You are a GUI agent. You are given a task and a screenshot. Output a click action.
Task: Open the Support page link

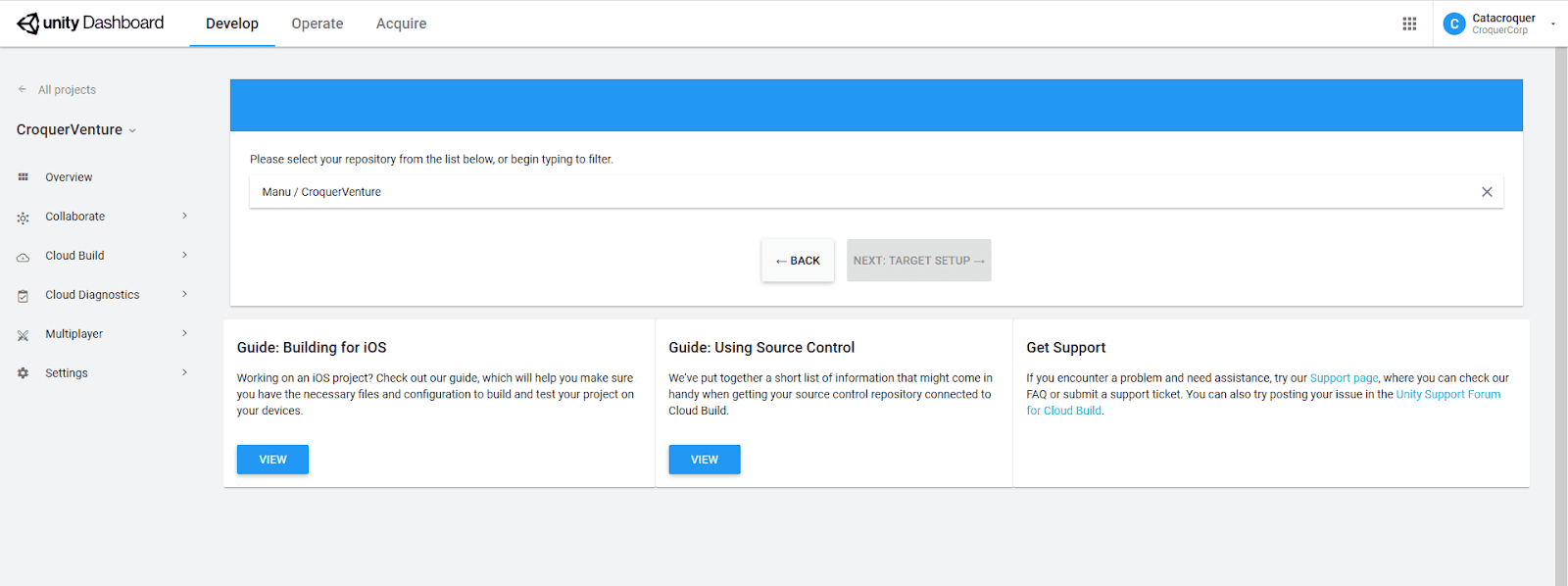point(1344,378)
